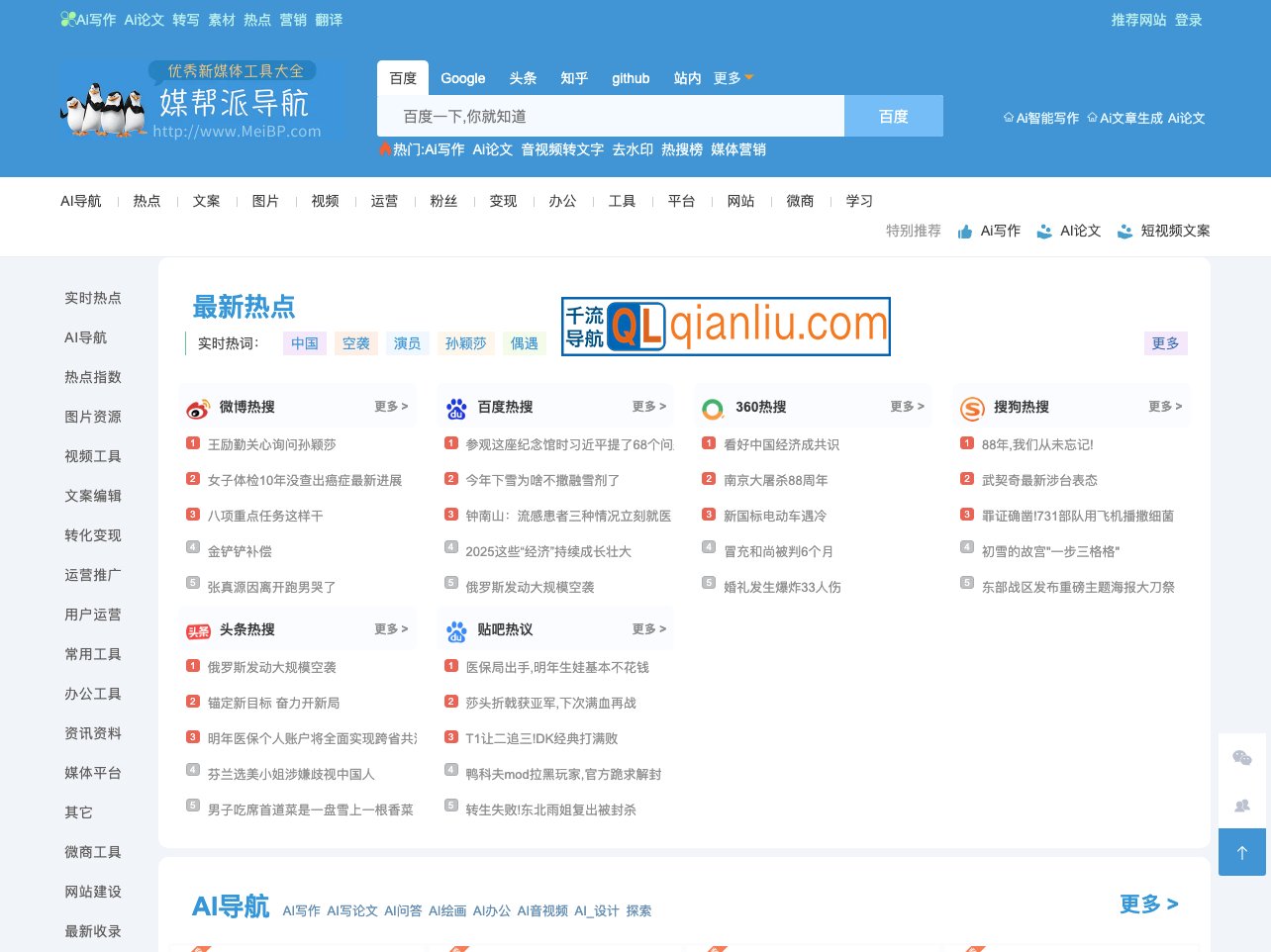Screen dimensions: 1271x952
Task: Click the qianliu.com banner image
Action: tap(726, 326)
